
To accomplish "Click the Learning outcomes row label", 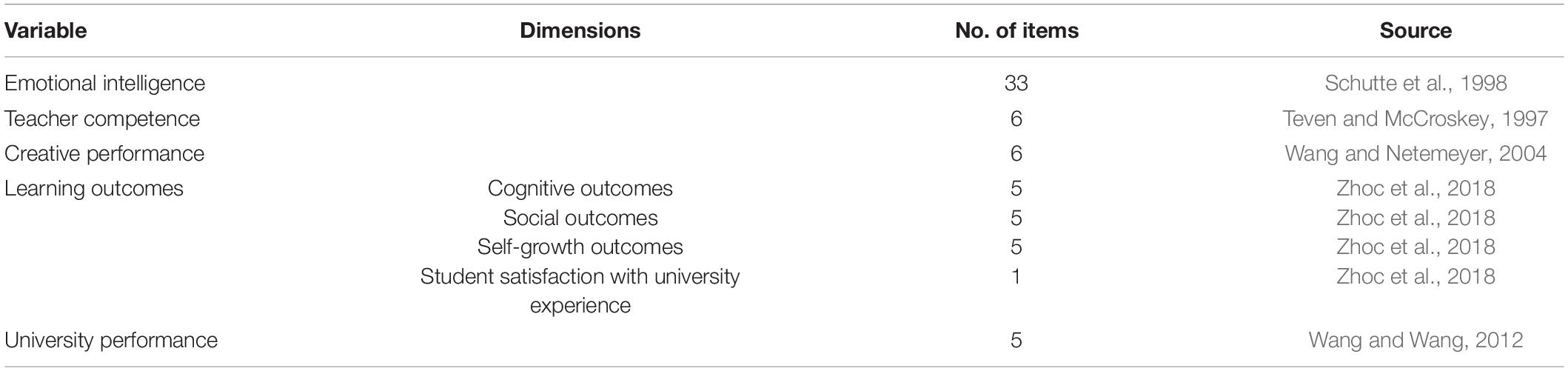I will click(x=94, y=188).
